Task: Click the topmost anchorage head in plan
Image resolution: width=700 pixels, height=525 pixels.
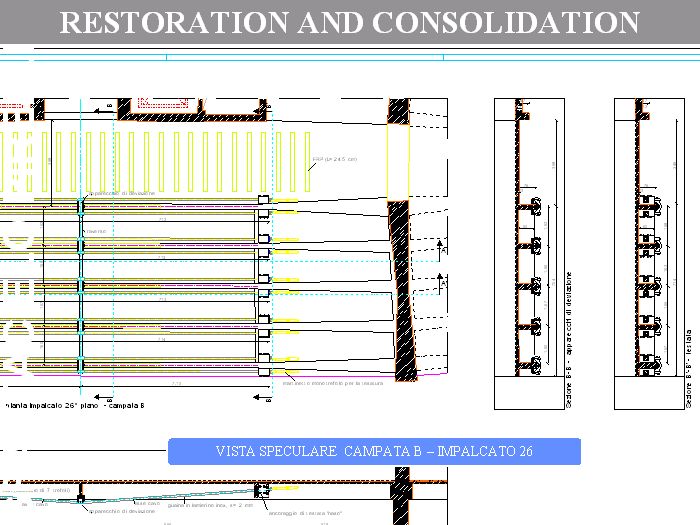Action: click(x=263, y=201)
